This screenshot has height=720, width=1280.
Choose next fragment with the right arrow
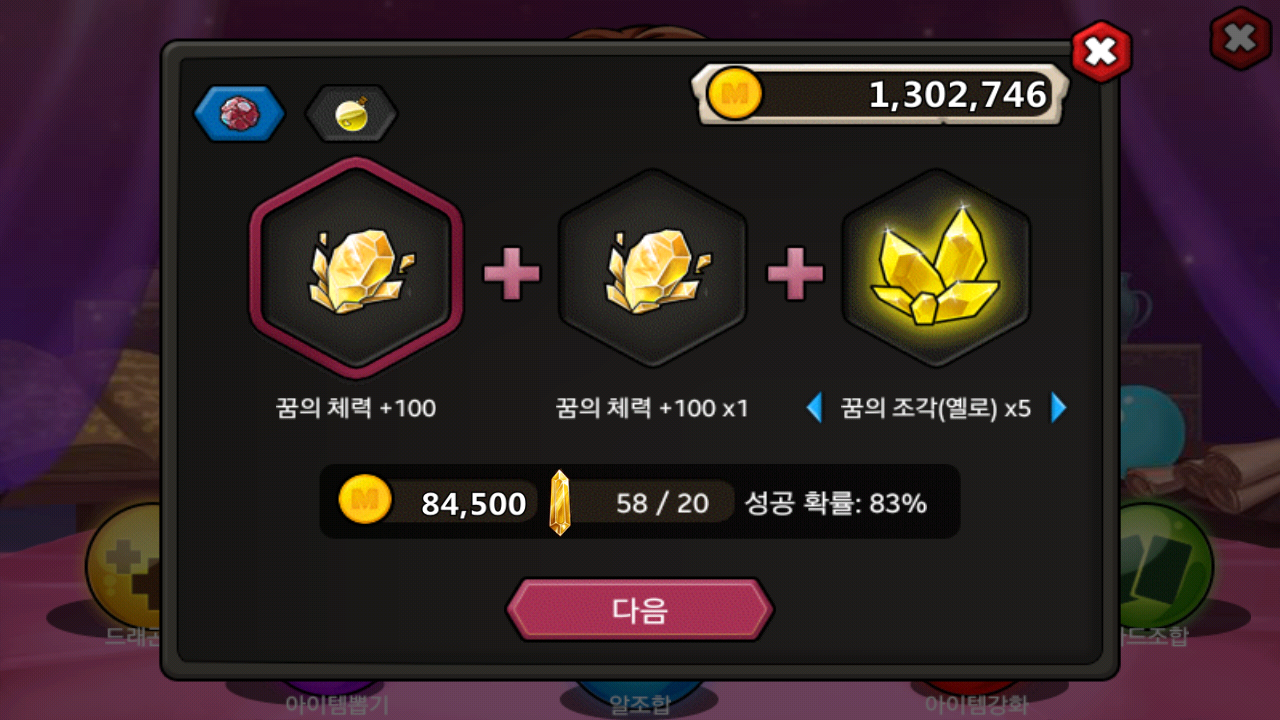(x=1059, y=408)
